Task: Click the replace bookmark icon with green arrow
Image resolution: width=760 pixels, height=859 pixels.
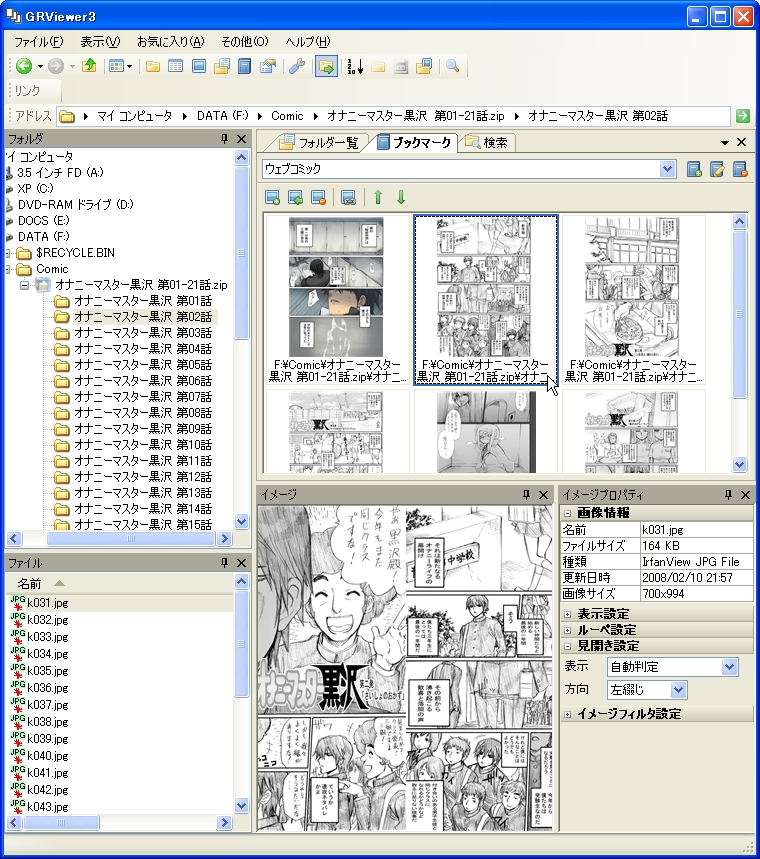Action: [x=295, y=197]
